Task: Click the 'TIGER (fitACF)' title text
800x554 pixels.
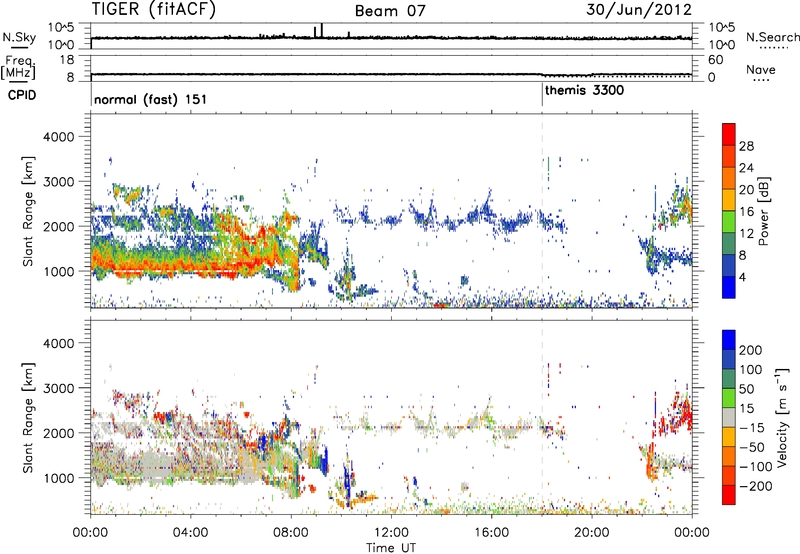Action: click(x=154, y=9)
